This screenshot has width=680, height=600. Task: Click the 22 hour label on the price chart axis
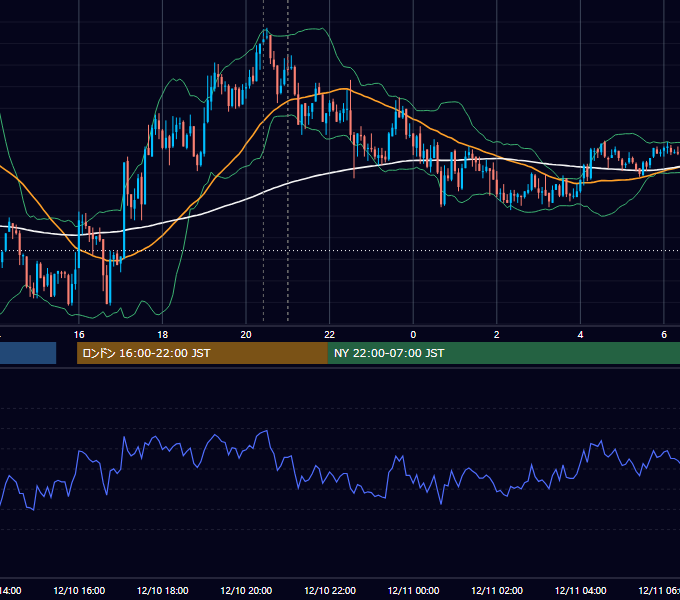330,335
